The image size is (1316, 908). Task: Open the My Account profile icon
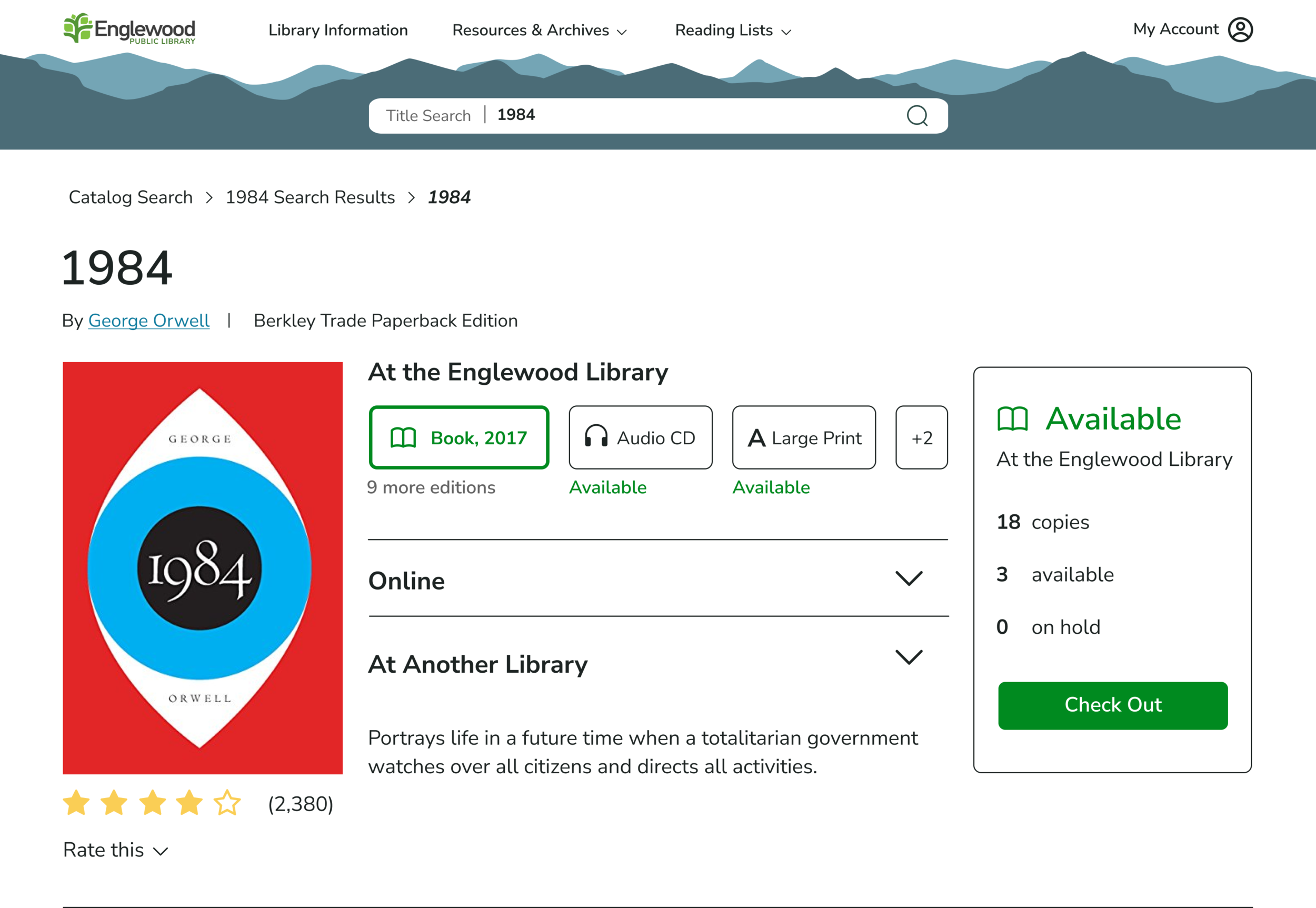tap(1240, 29)
